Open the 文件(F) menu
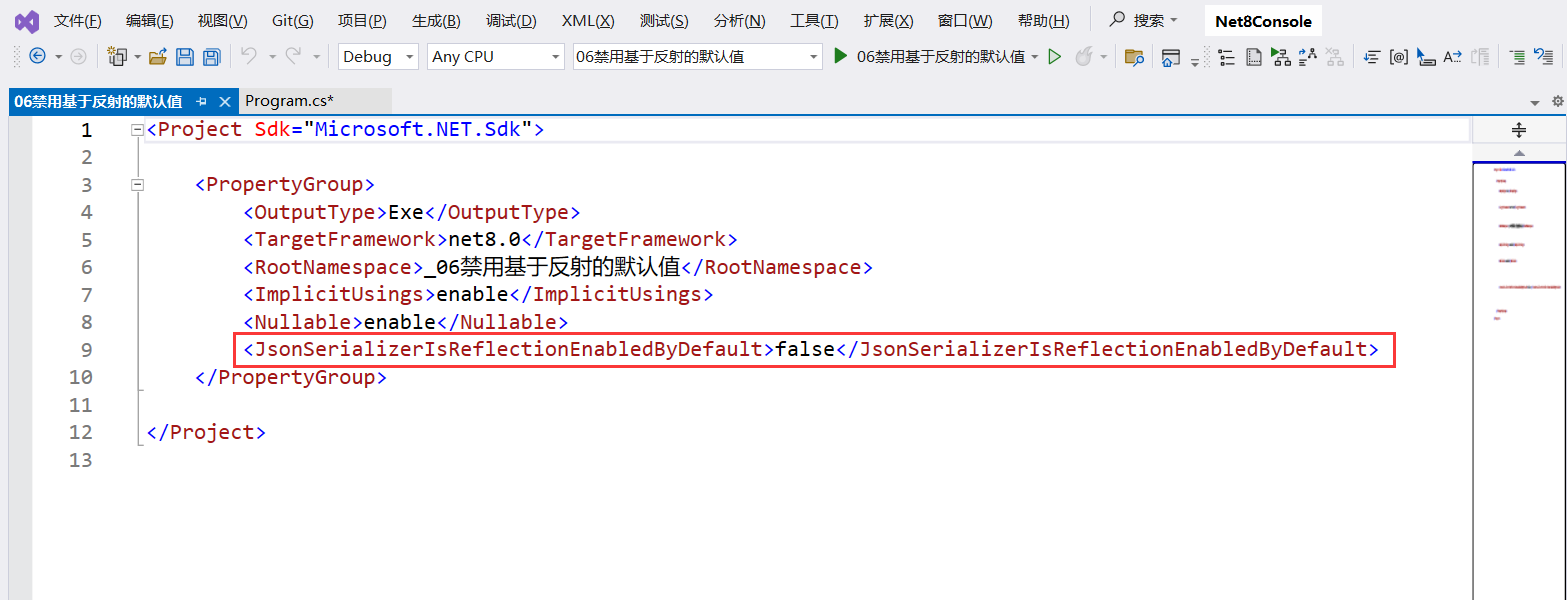Viewport: 1567px width, 600px height. tap(77, 21)
